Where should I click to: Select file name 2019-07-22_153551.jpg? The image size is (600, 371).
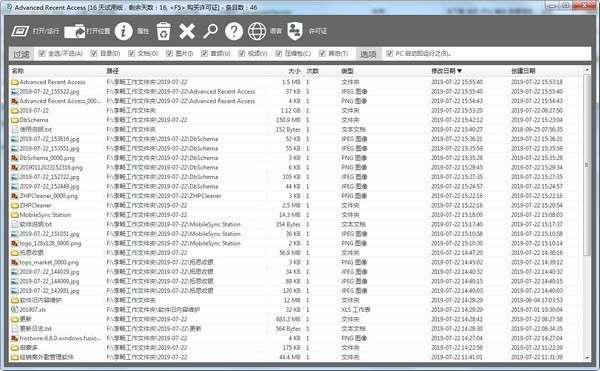[x=49, y=148]
